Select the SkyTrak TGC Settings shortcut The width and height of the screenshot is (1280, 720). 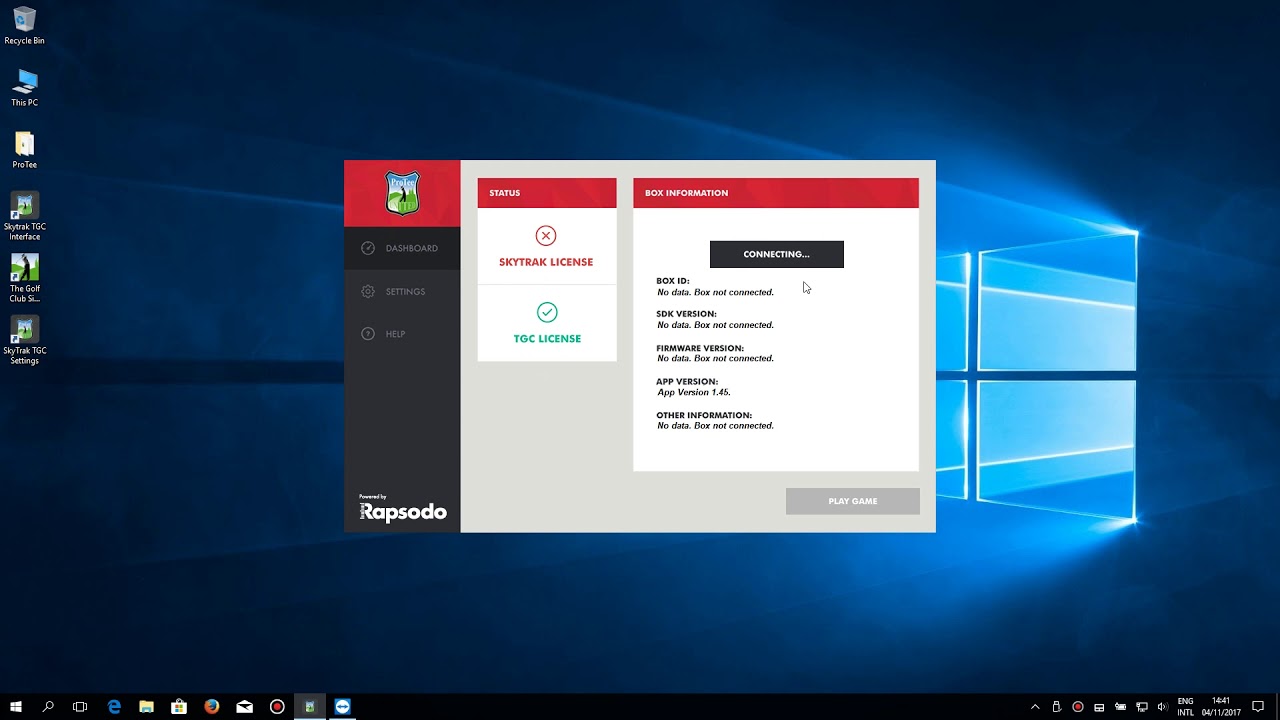click(25, 340)
